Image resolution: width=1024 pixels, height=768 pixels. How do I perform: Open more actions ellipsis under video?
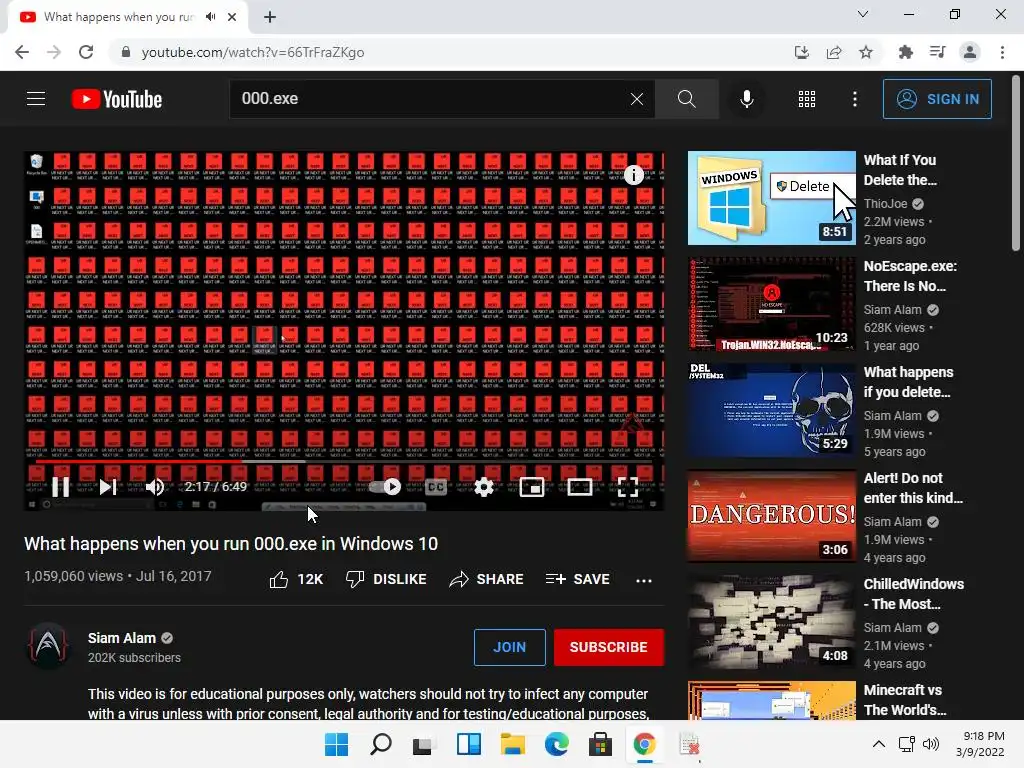644,580
